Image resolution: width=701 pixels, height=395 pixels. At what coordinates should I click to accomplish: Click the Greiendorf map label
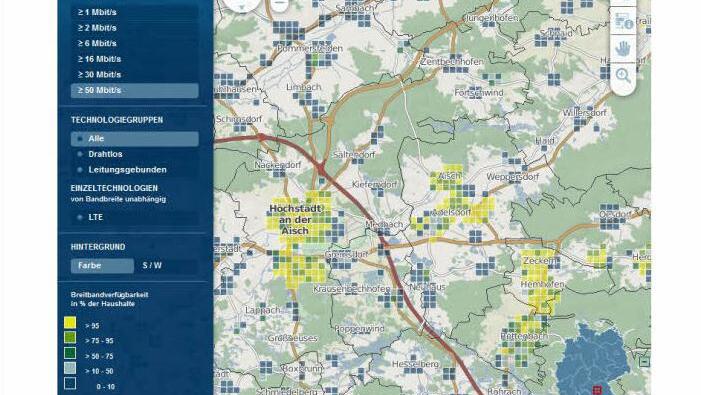tap(346, 254)
